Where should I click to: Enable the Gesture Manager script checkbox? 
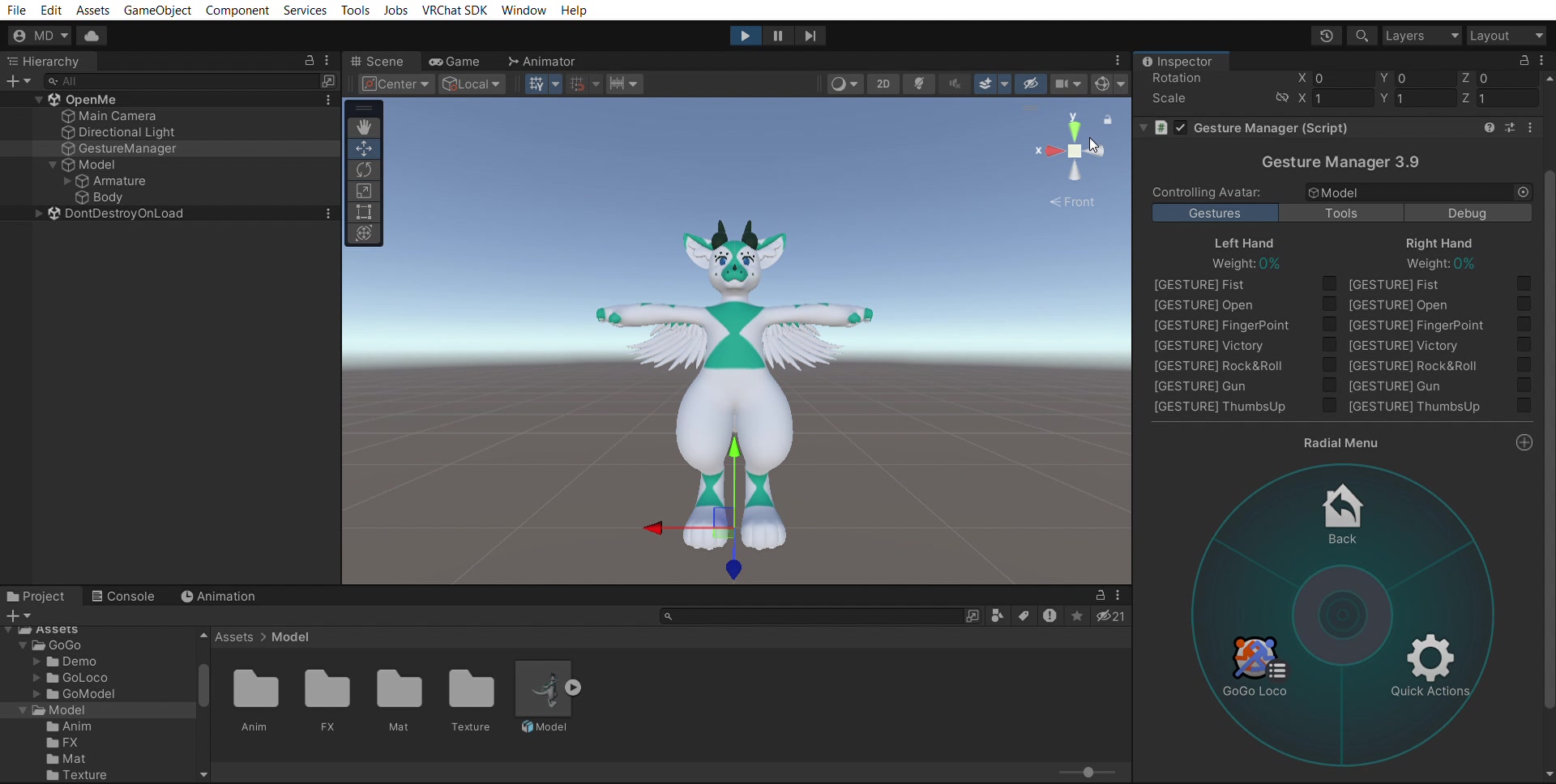pos(1181,128)
